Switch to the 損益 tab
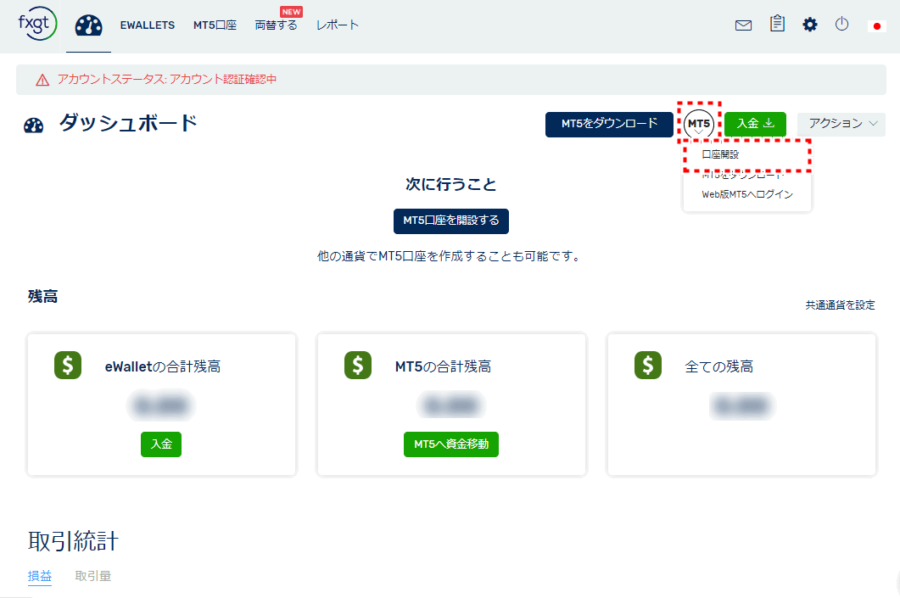The width and height of the screenshot is (900, 598). coord(40,576)
